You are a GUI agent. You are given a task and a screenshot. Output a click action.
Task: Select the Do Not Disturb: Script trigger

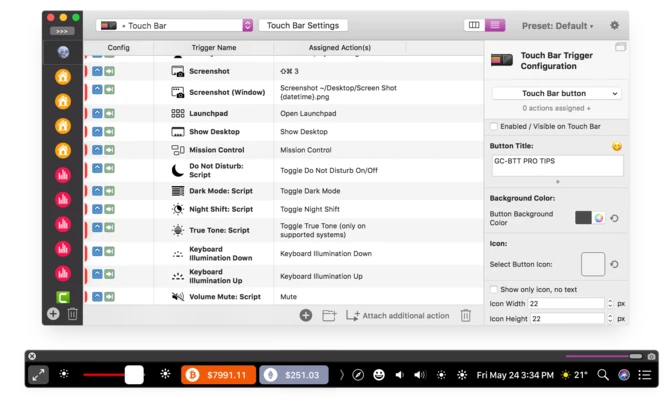point(283,170)
